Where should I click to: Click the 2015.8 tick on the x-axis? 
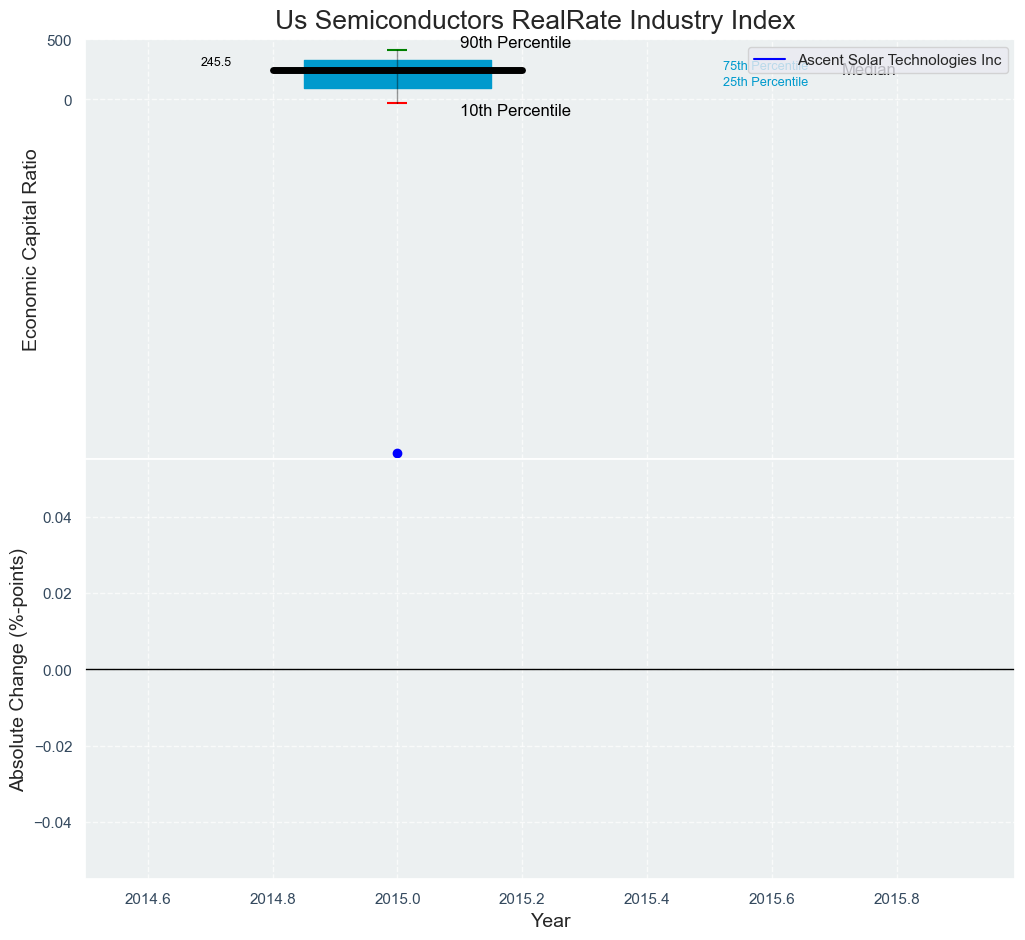pyautogui.click(x=897, y=898)
